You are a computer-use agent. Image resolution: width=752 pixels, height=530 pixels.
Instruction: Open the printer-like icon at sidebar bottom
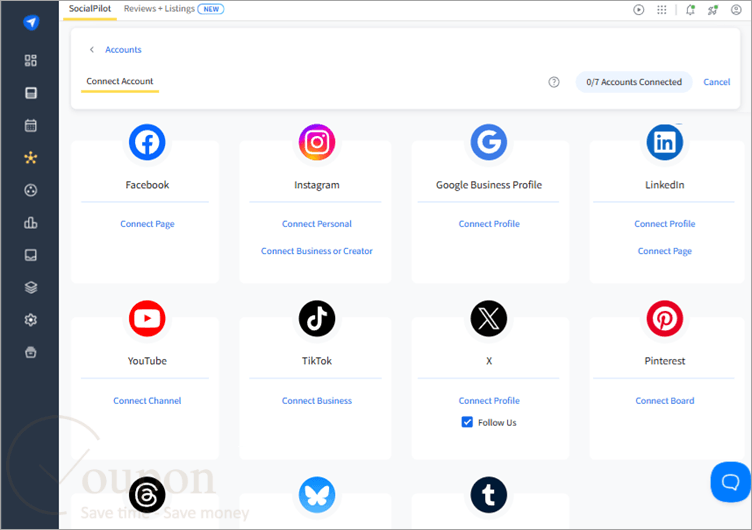tap(31, 353)
